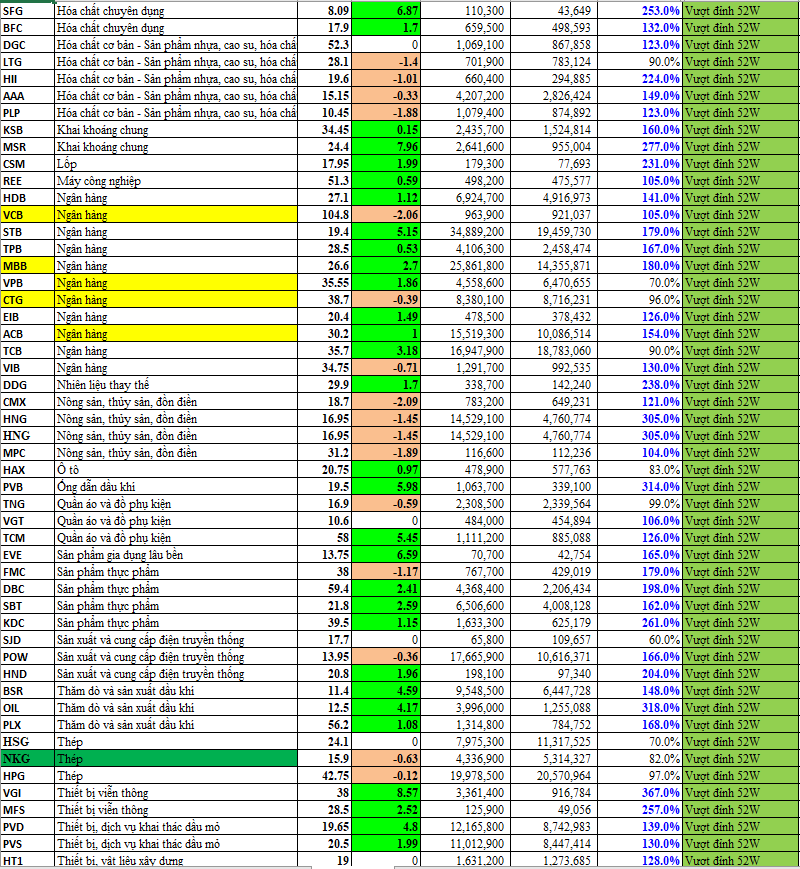This screenshot has width=800, height=869.
Task: Click the 'Nhiên liệu thay thế' industry cell
Action: [176, 385]
